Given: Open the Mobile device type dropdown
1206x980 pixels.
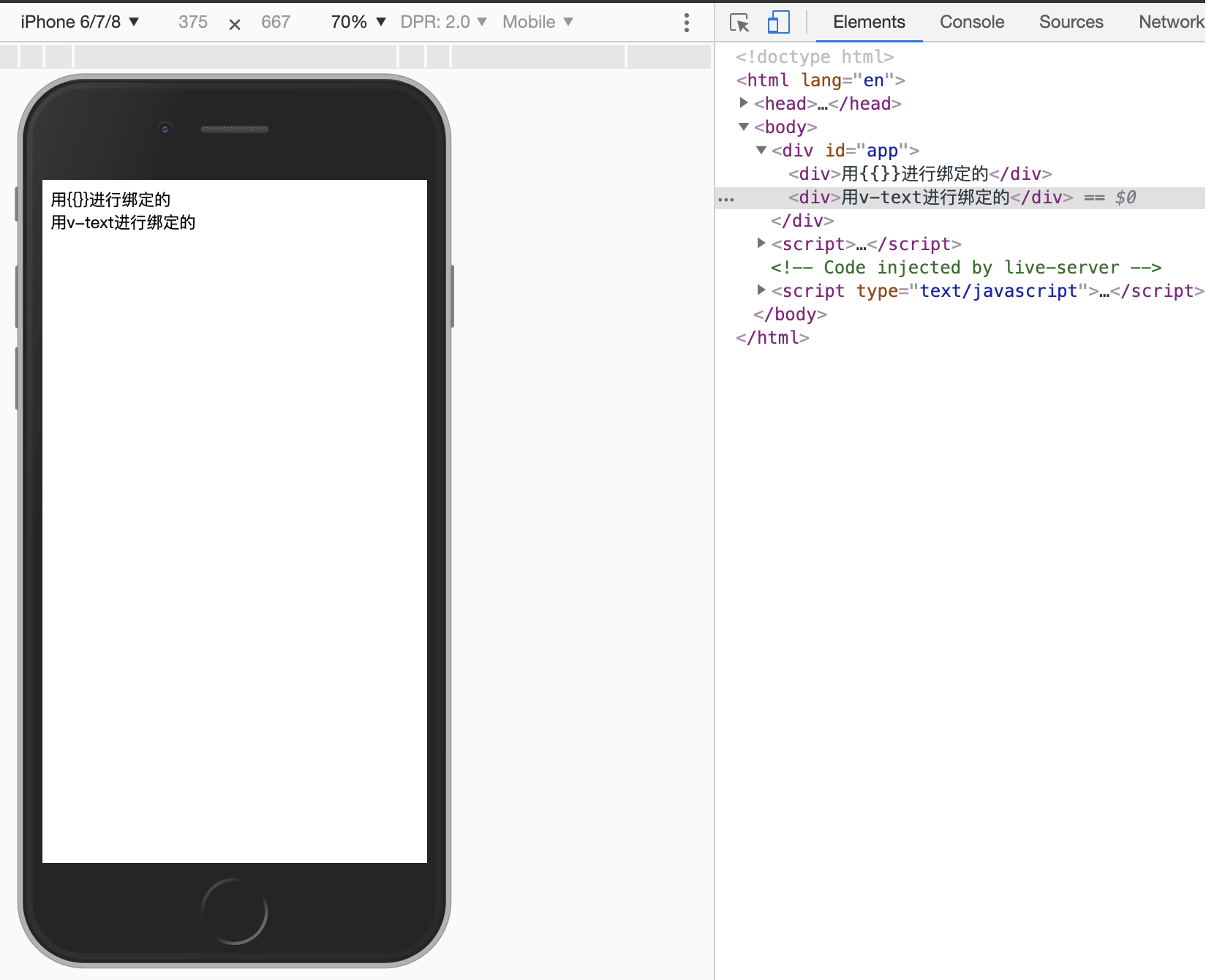Looking at the screenshot, I should pyautogui.click(x=538, y=22).
